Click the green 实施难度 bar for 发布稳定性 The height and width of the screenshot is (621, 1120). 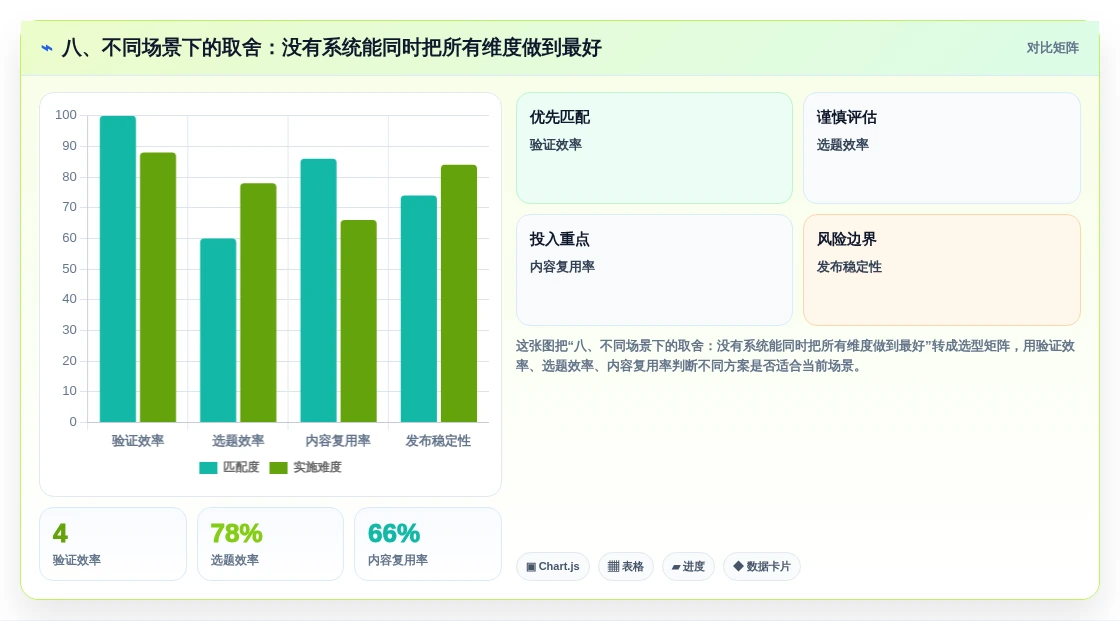[x=459, y=293]
